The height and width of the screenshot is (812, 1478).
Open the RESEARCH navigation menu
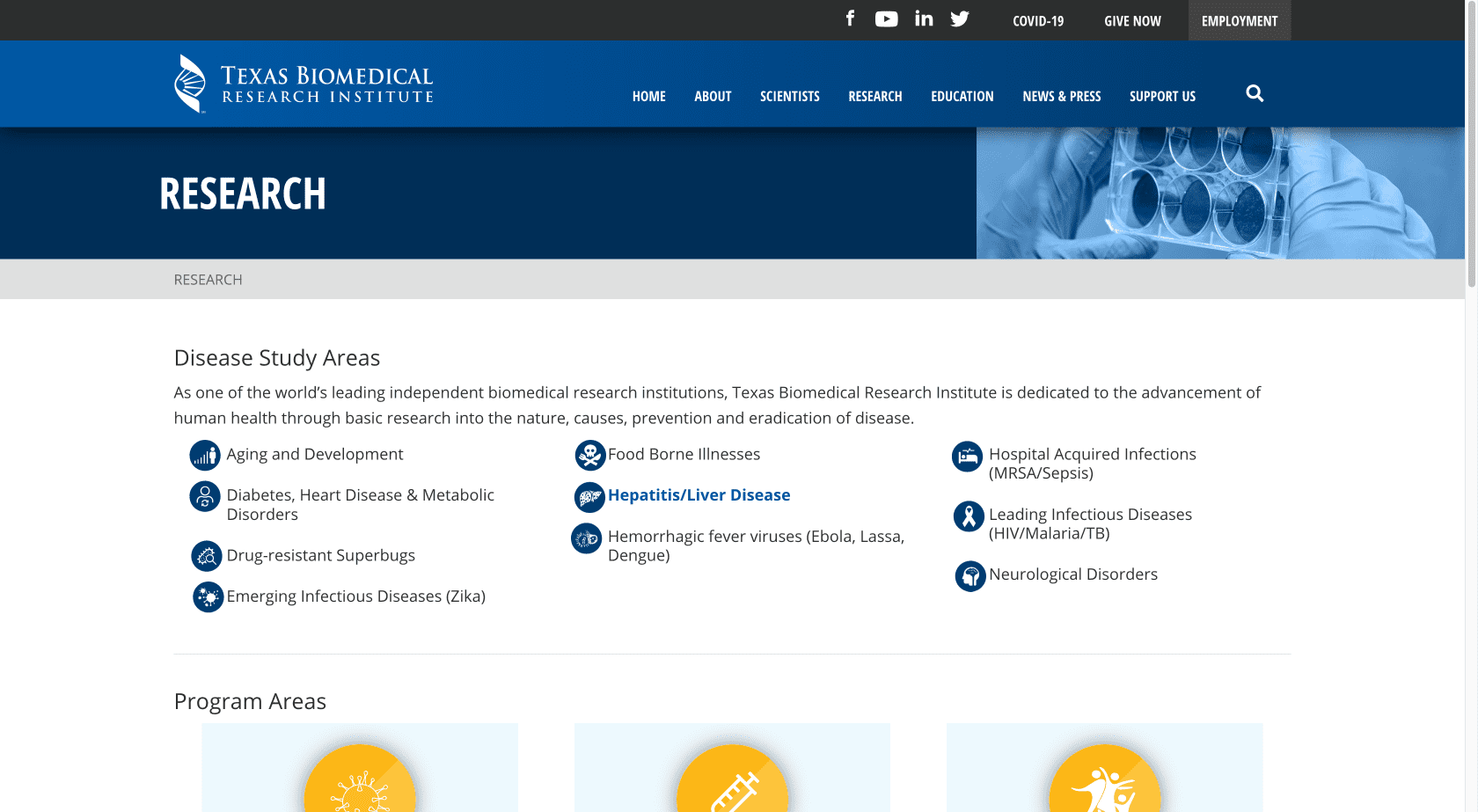(x=875, y=96)
